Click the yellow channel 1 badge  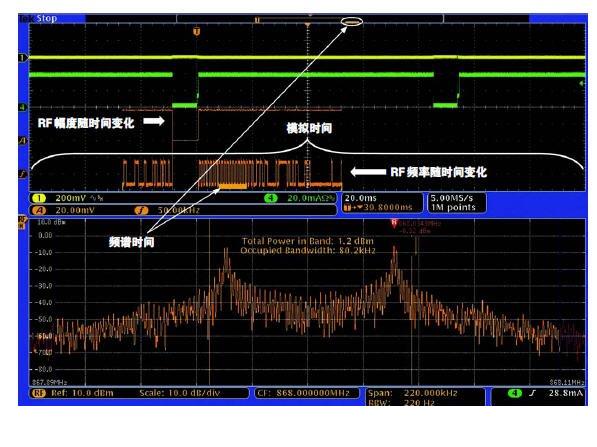coord(39,198)
